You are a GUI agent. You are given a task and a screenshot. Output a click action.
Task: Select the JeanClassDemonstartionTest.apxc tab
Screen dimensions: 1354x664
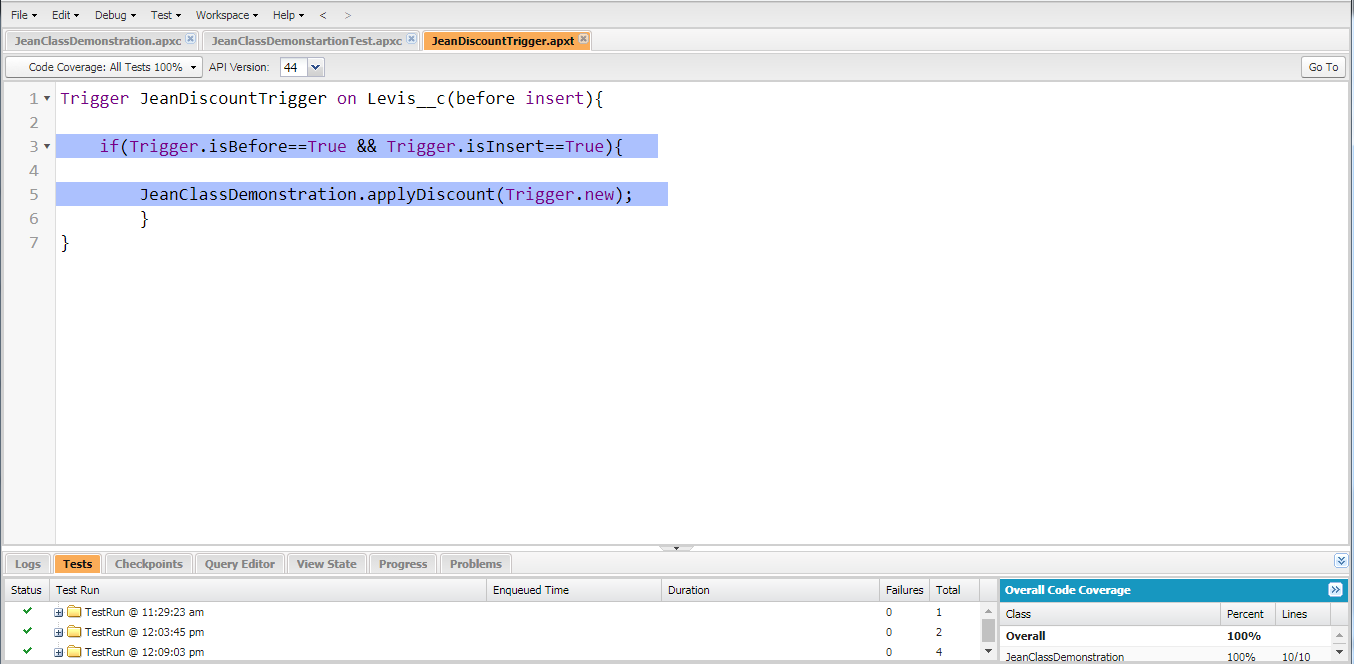pyautogui.click(x=305, y=40)
